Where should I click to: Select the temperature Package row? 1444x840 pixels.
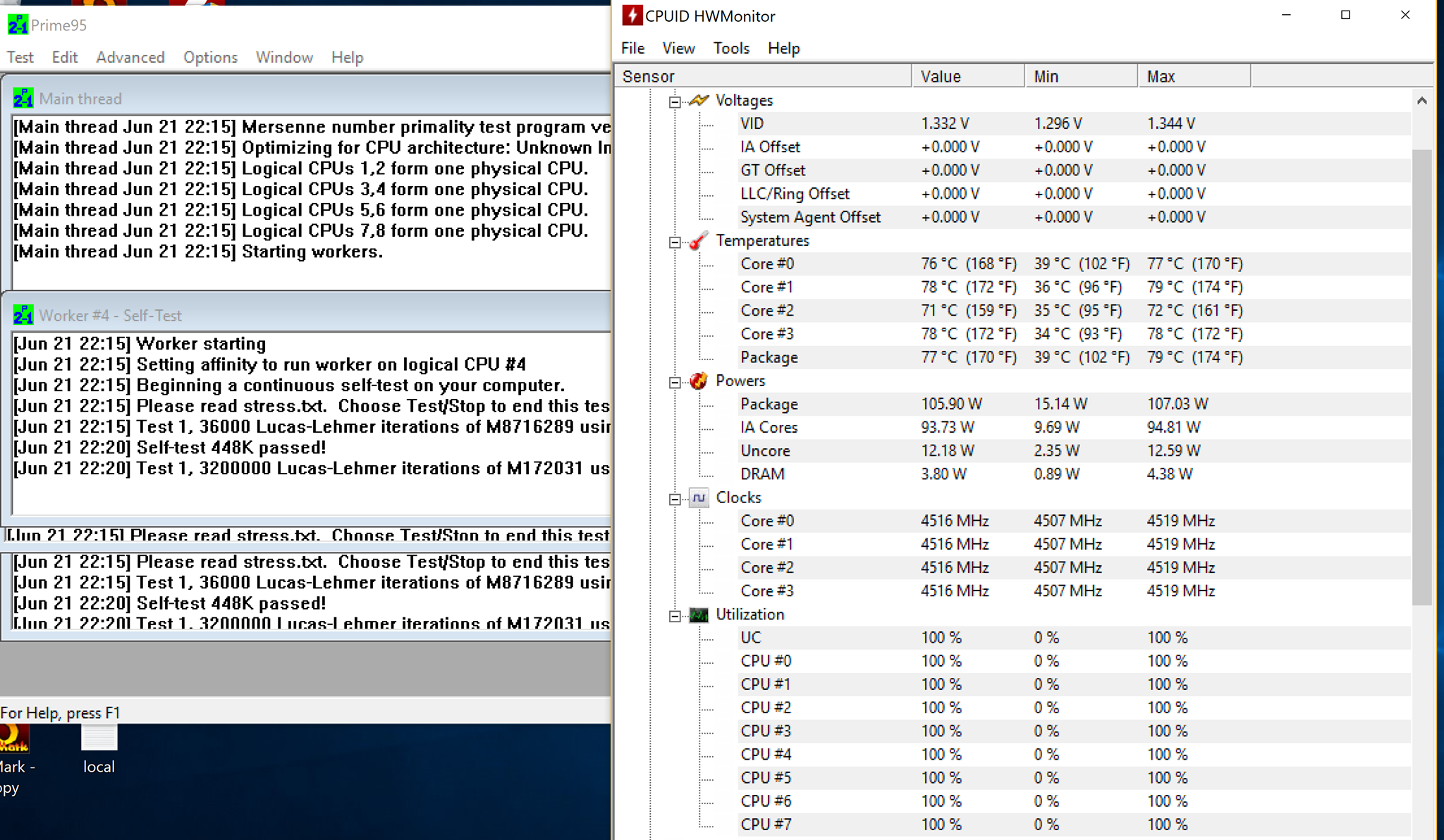1073,357
